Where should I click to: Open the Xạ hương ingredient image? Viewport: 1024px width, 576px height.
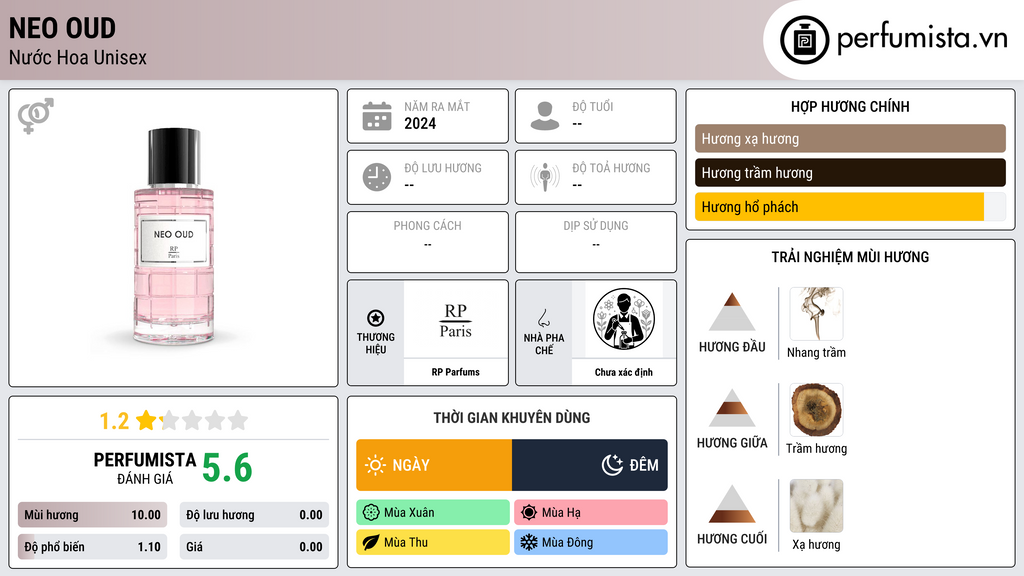coord(816,505)
